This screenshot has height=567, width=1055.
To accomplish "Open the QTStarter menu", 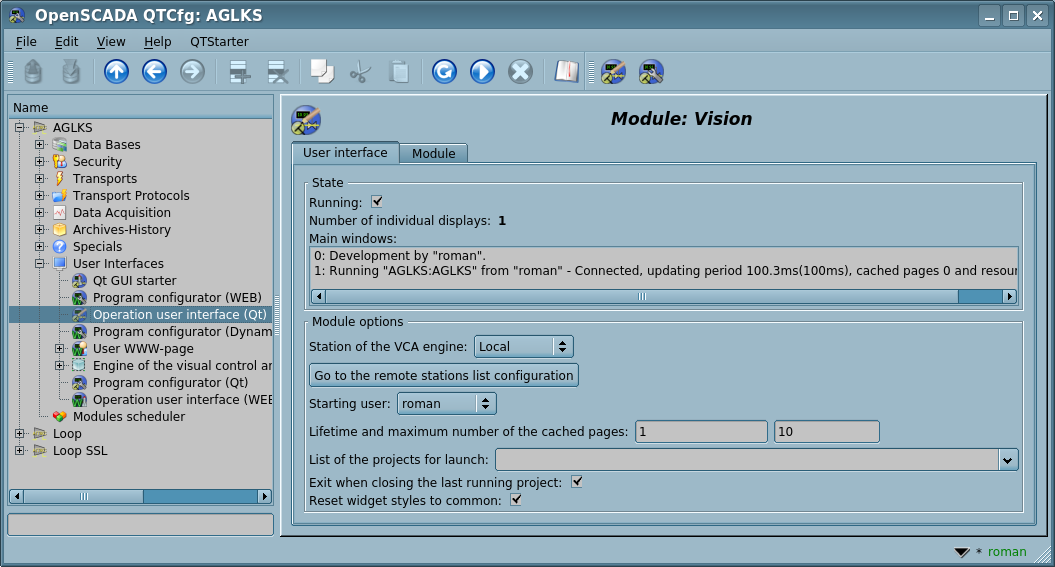I will click(219, 42).
